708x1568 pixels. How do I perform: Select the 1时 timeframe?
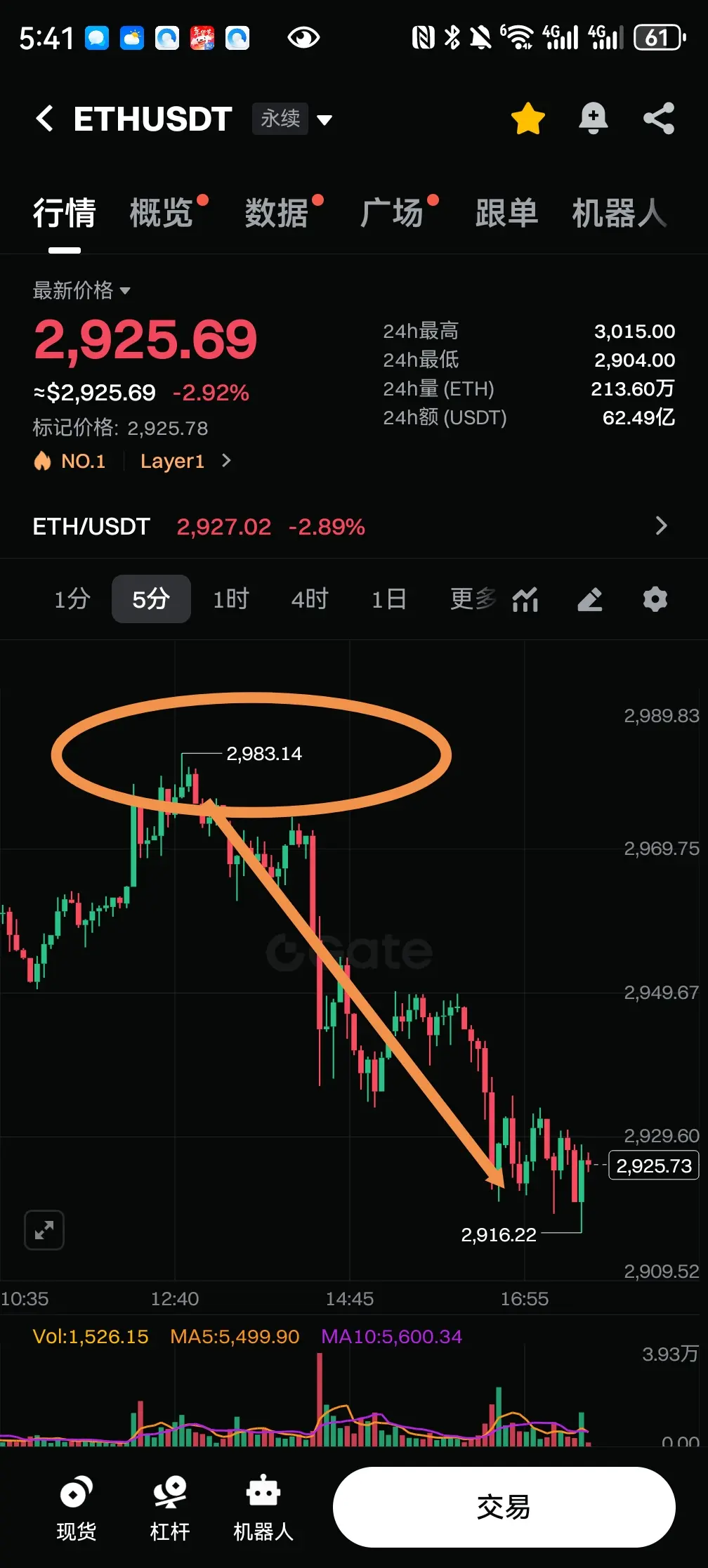pyautogui.click(x=231, y=599)
